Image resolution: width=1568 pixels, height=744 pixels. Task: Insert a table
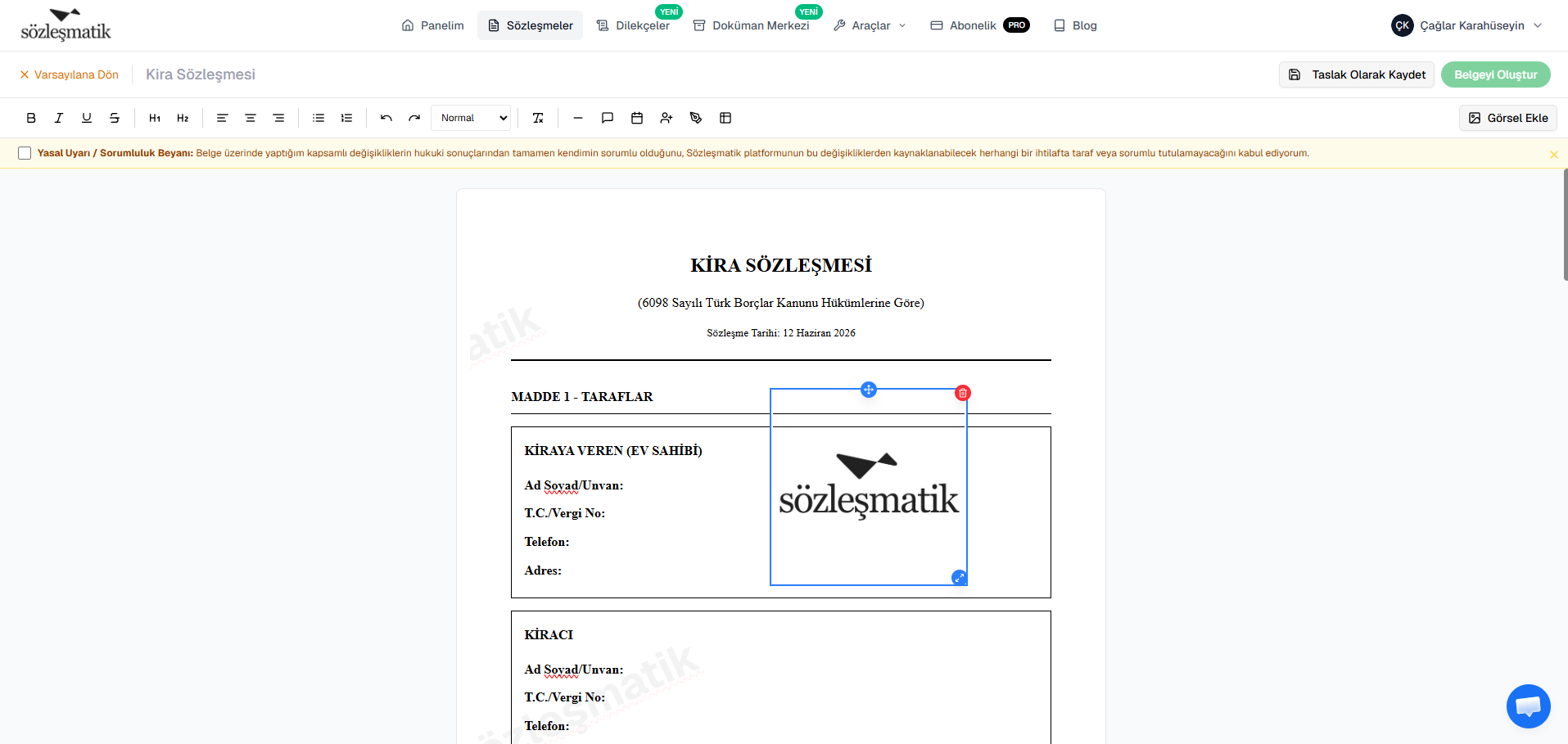coord(725,118)
